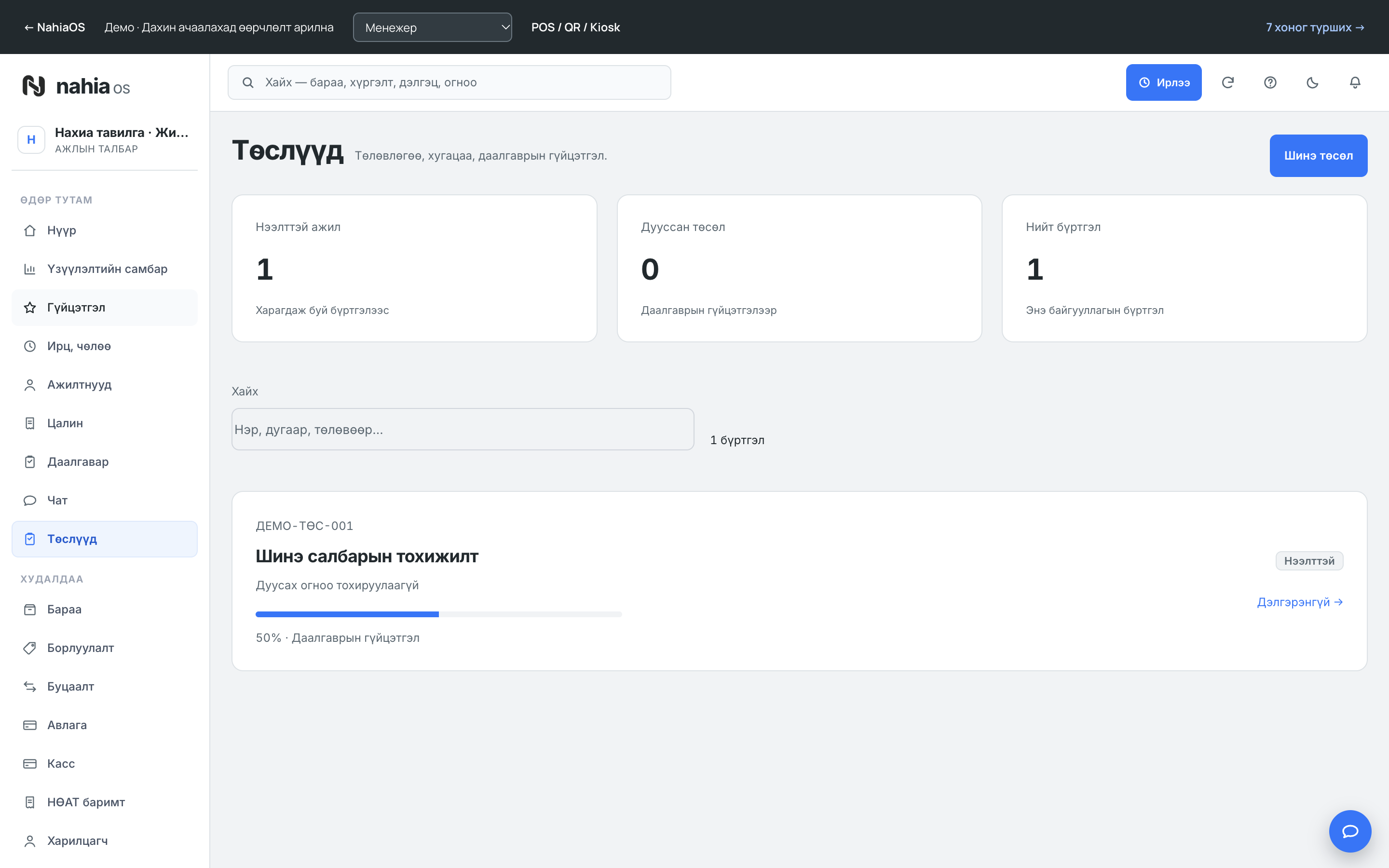
Task: Click the Нээлттэй status badge
Action: pos(1309,561)
